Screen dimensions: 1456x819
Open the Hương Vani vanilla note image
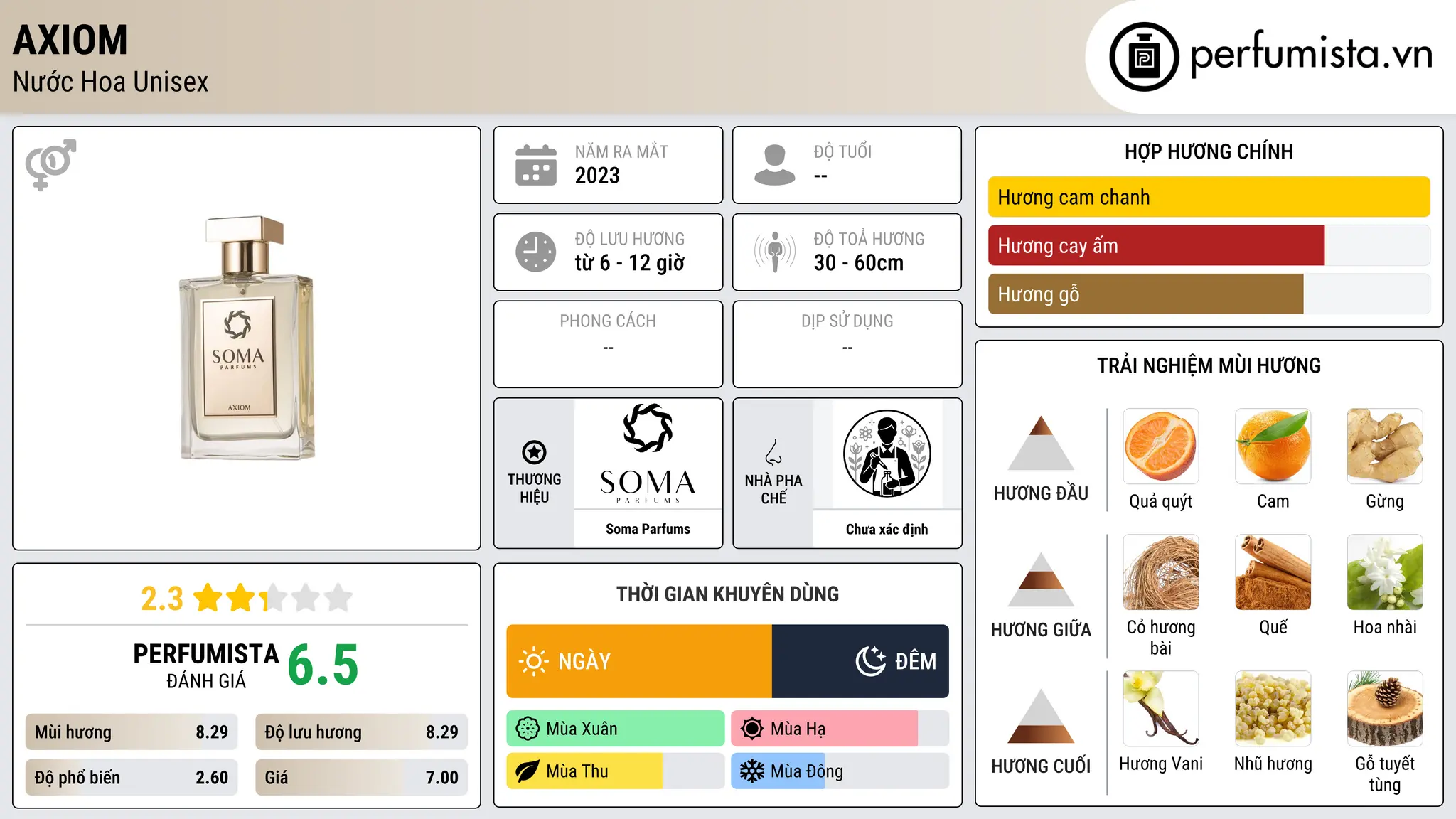point(1161,709)
